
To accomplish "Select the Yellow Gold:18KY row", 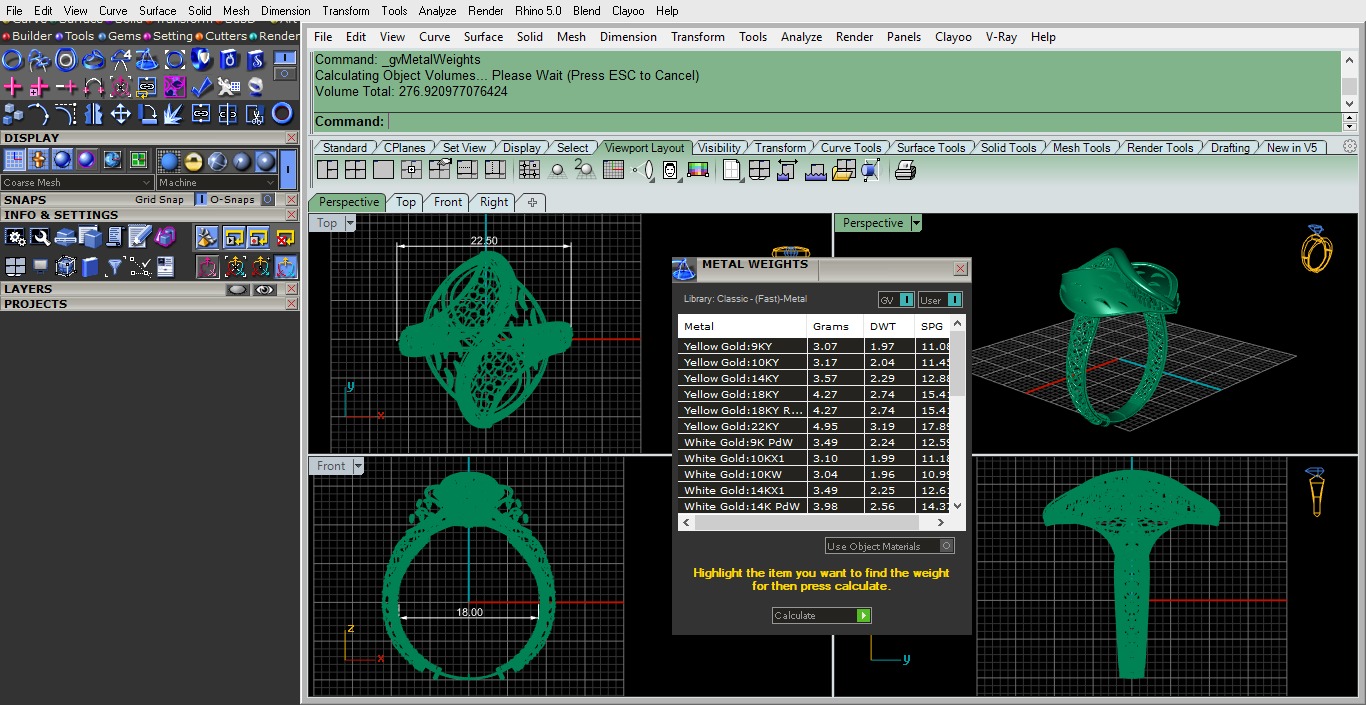I will coord(815,394).
